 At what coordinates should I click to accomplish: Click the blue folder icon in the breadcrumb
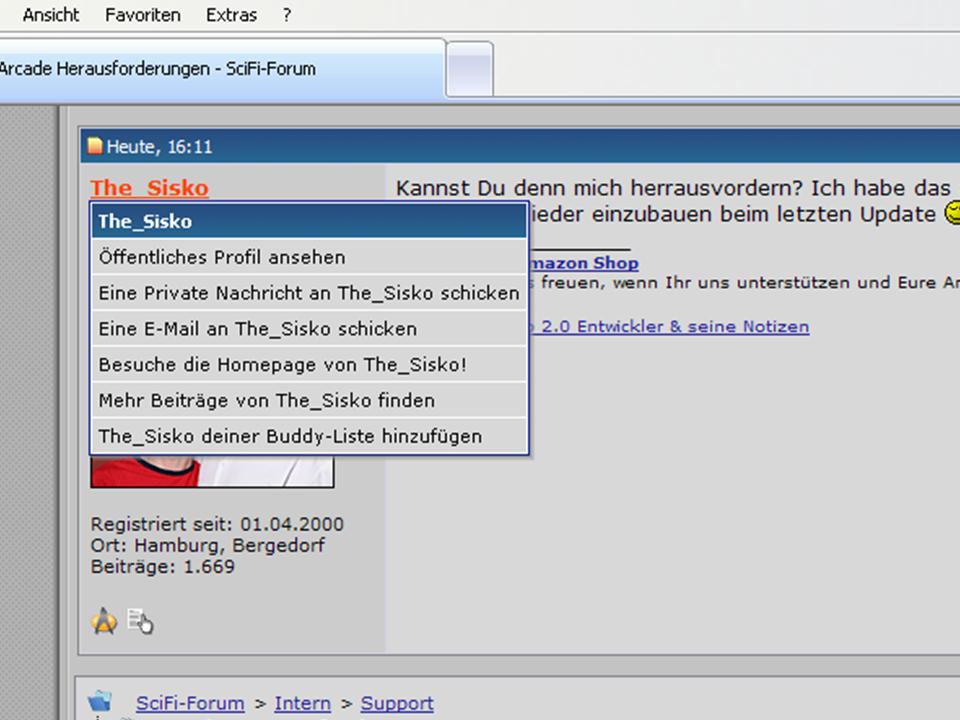point(100,702)
